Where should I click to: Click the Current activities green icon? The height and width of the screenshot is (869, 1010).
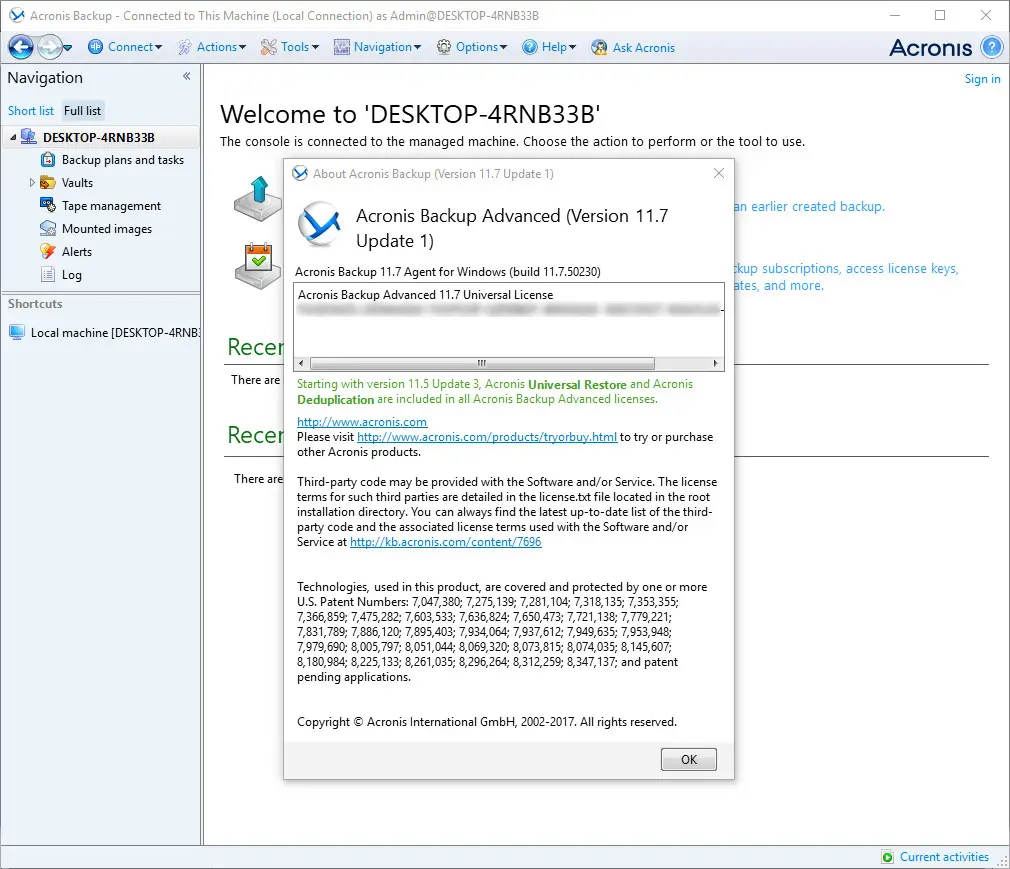tap(888, 857)
